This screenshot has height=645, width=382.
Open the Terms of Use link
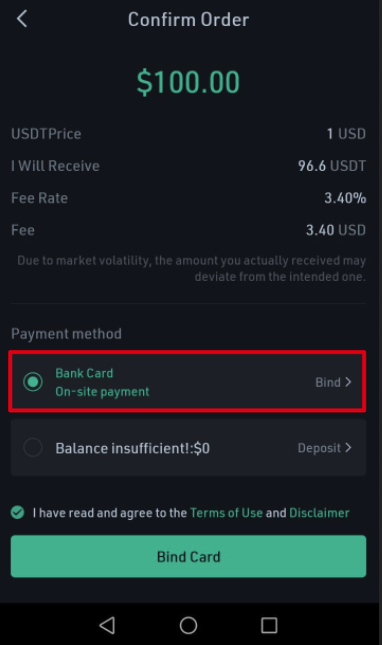[226, 513]
